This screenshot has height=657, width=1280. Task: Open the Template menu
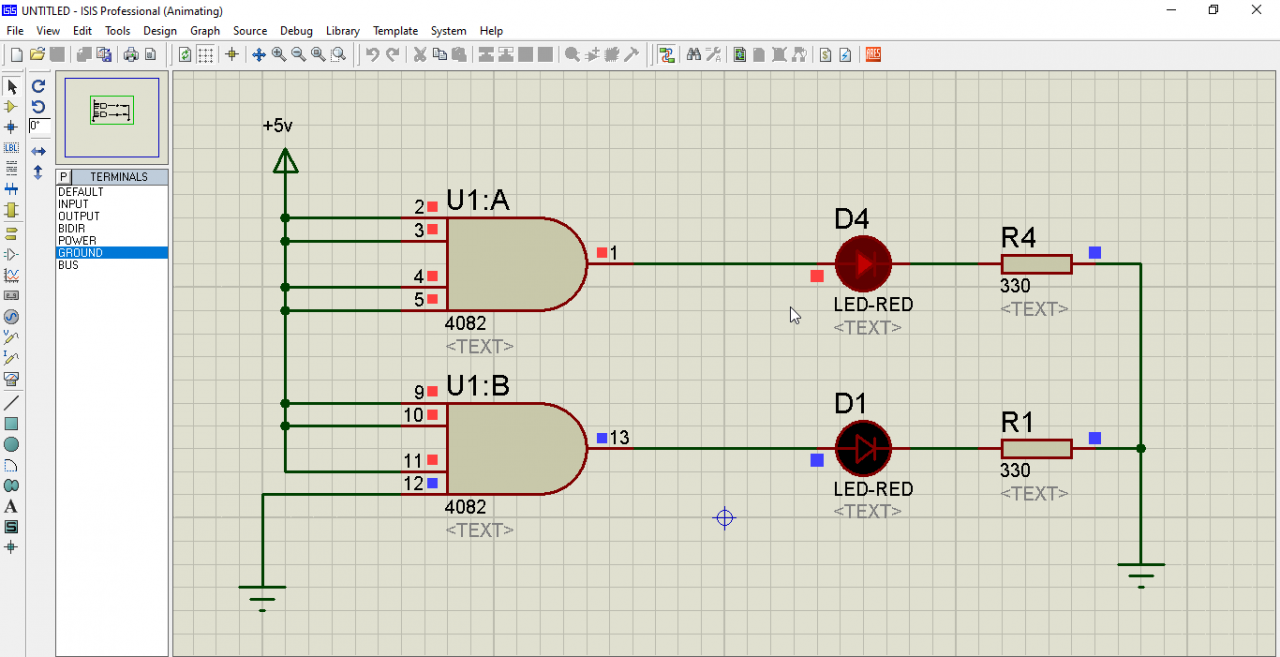click(396, 31)
